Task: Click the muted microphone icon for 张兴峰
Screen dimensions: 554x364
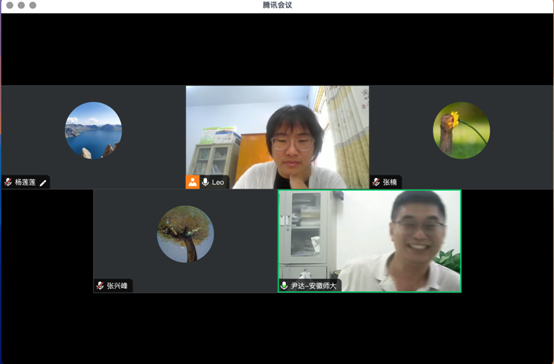Action: tap(100, 286)
